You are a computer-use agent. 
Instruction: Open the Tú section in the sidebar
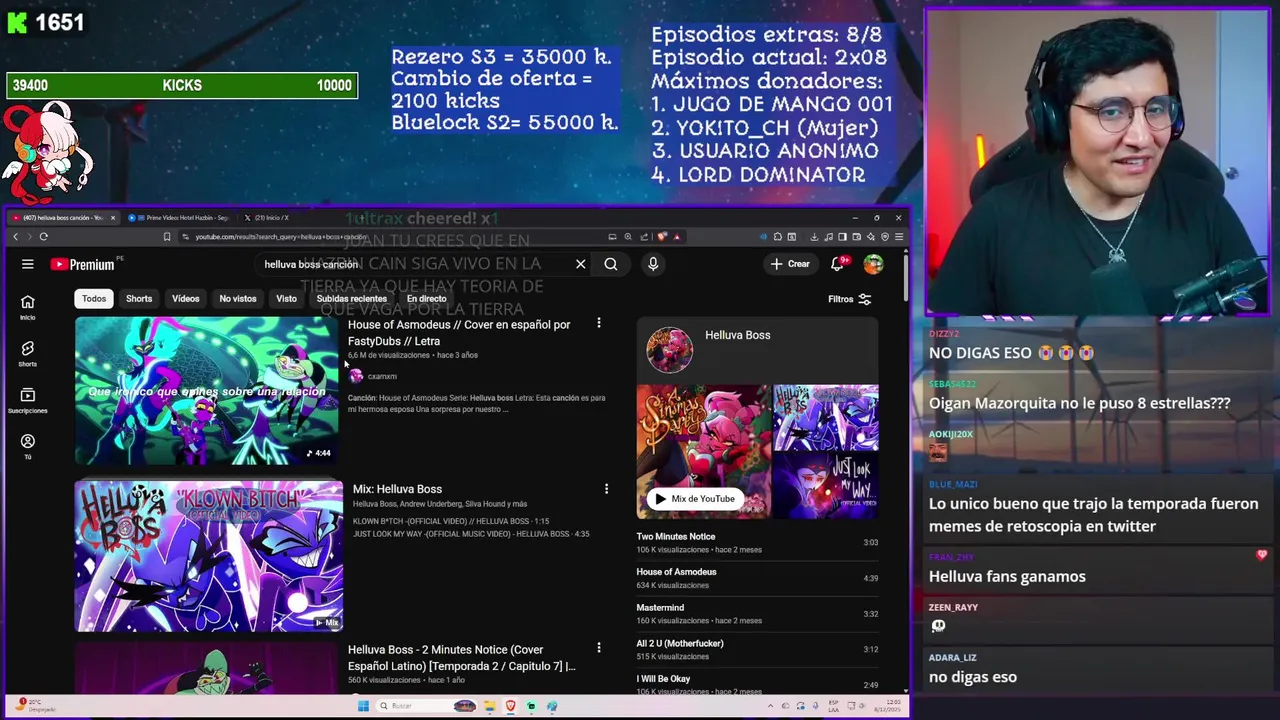27,446
